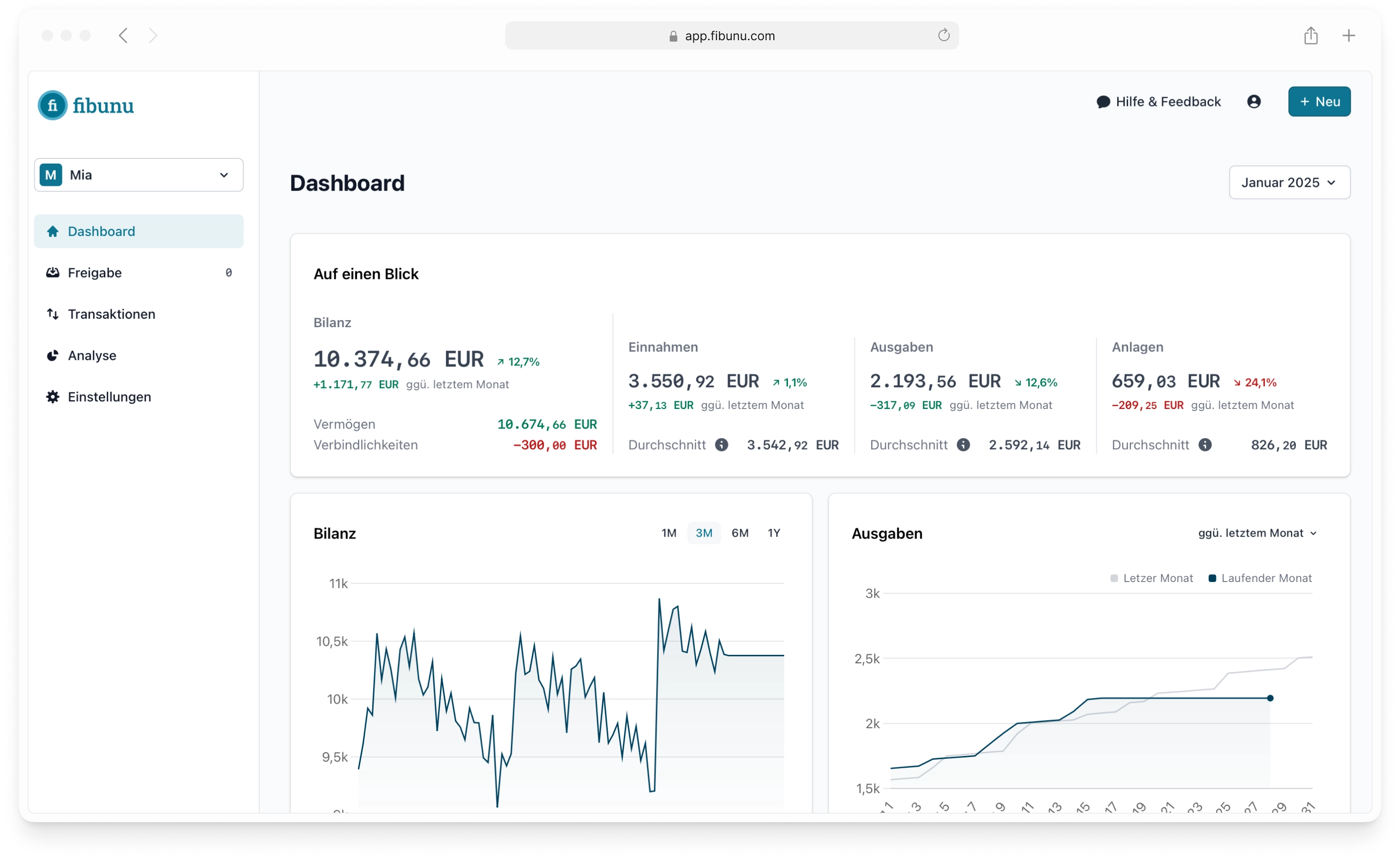Select the 1M range in Bilanz chart
Screen dimensions: 1400x860
pos(669,533)
